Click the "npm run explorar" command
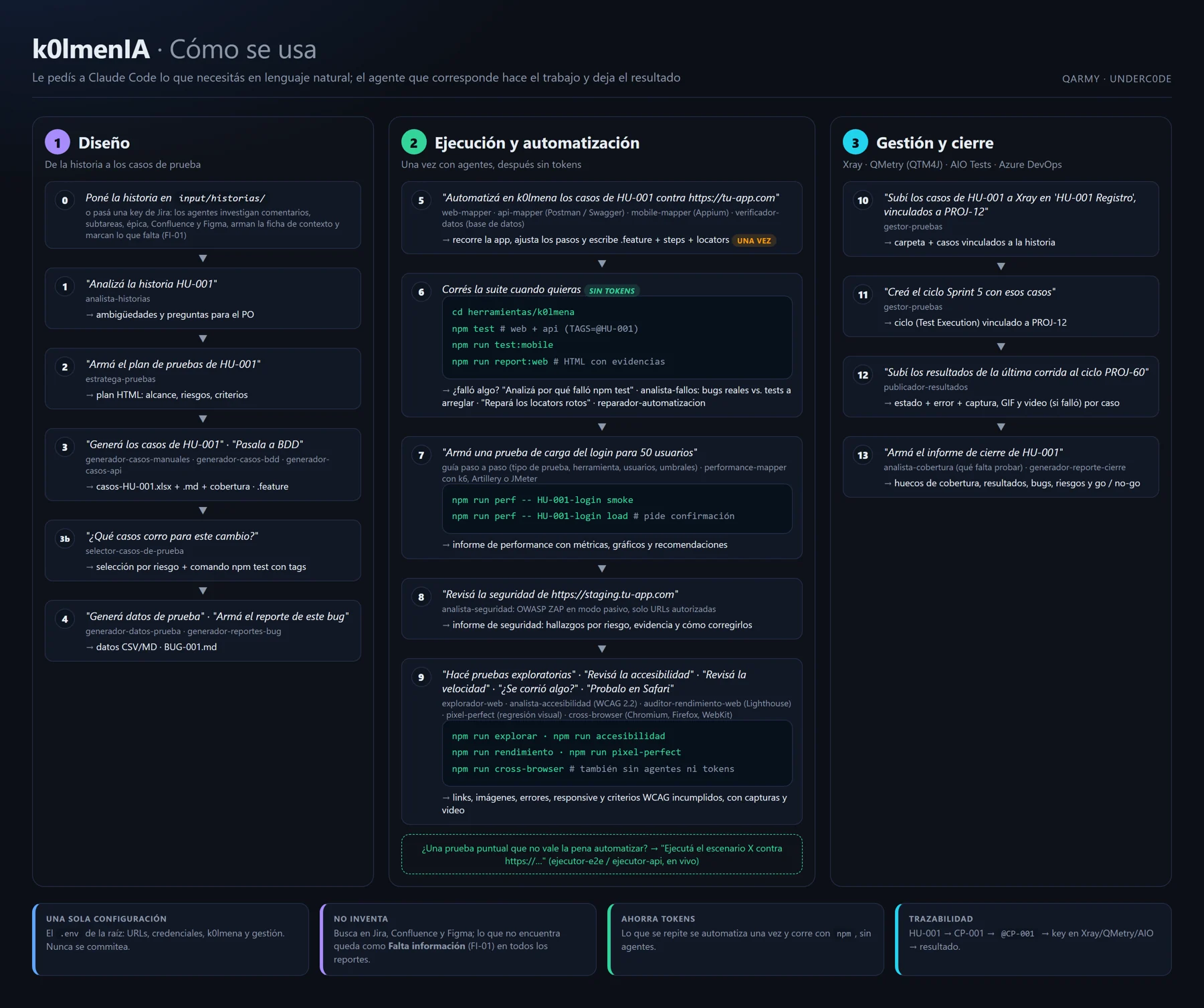 tap(494, 736)
